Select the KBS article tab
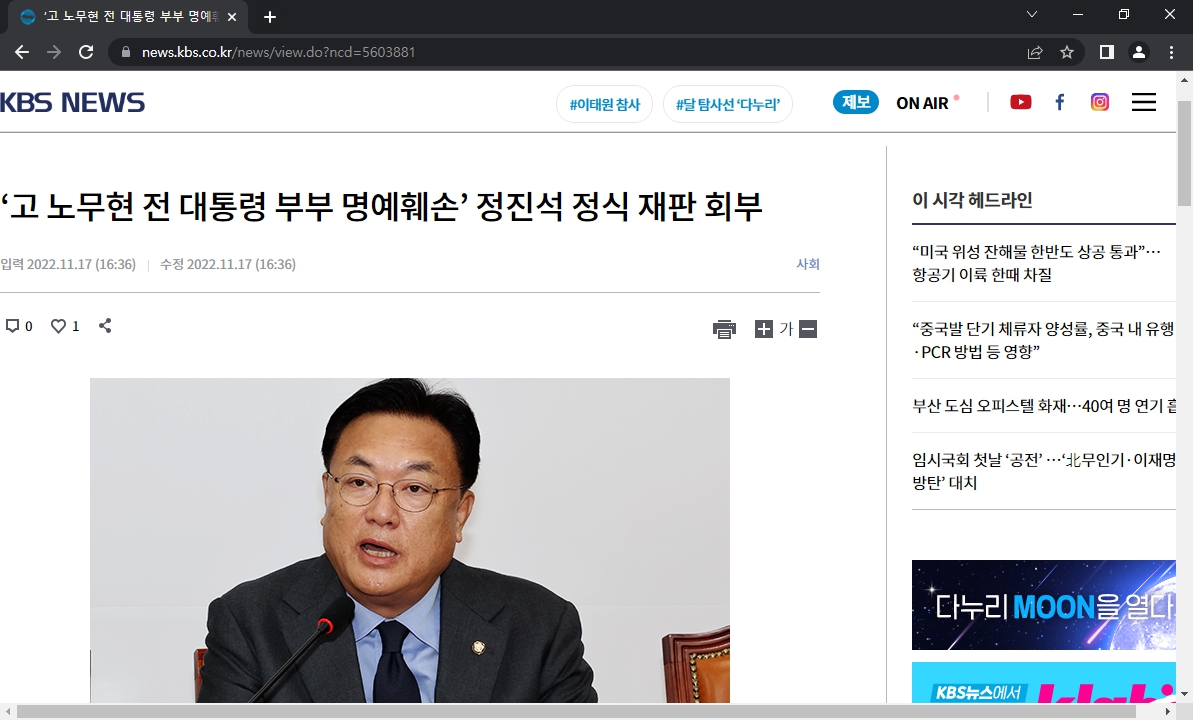 [128, 17]
